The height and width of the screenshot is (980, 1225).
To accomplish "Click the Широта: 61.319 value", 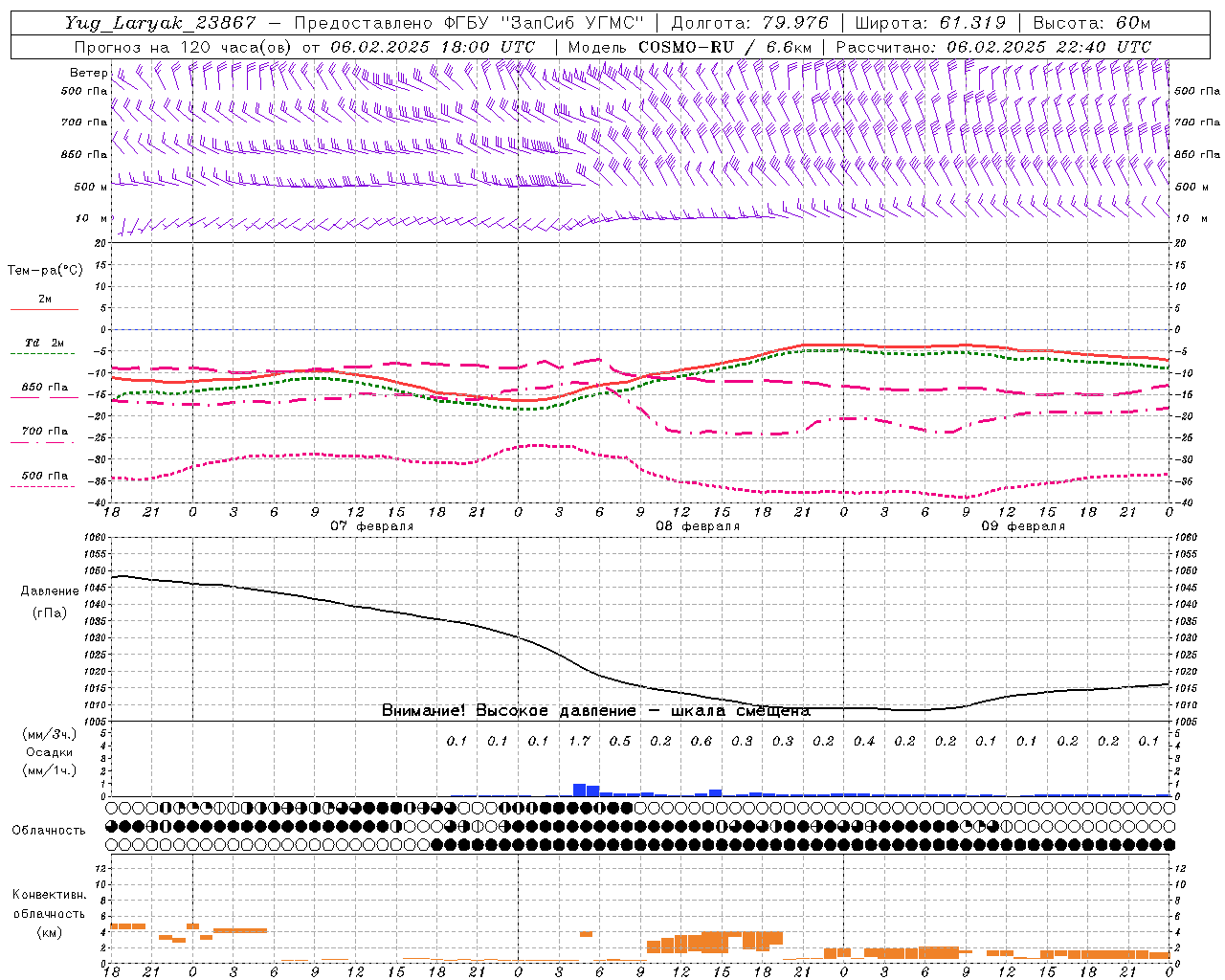I will pos(929,23).
